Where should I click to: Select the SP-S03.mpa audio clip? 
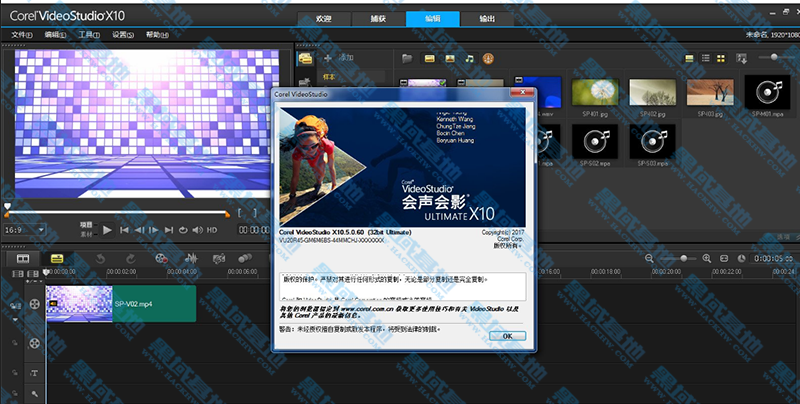point(653,141)
